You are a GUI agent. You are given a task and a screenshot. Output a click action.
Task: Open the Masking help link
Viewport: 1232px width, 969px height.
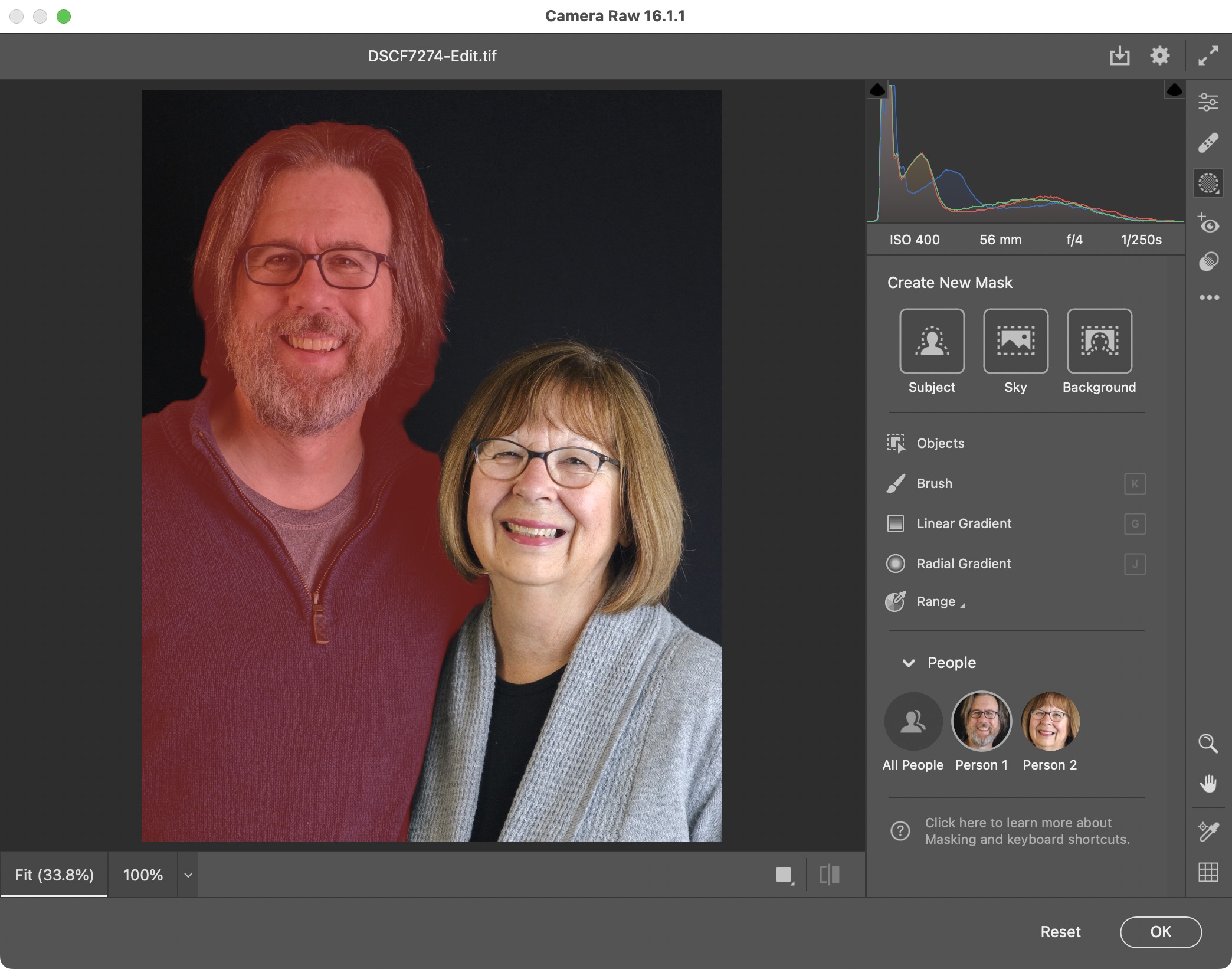1027,831
